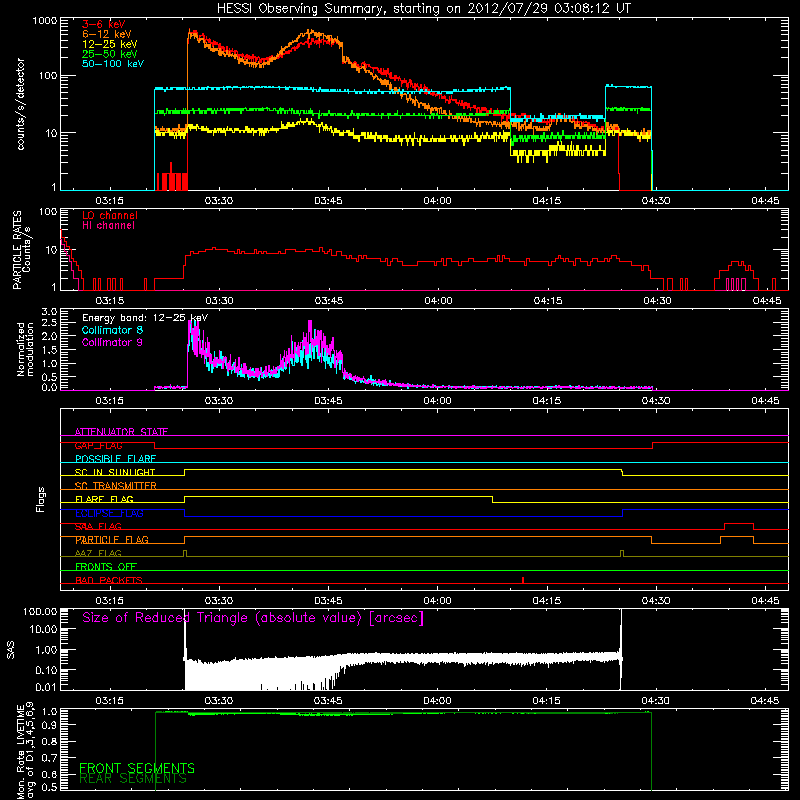This screenshot has height=800, width=800.
Task: Click the HESSI Observing Summary title
Action: tap(424, 9)
